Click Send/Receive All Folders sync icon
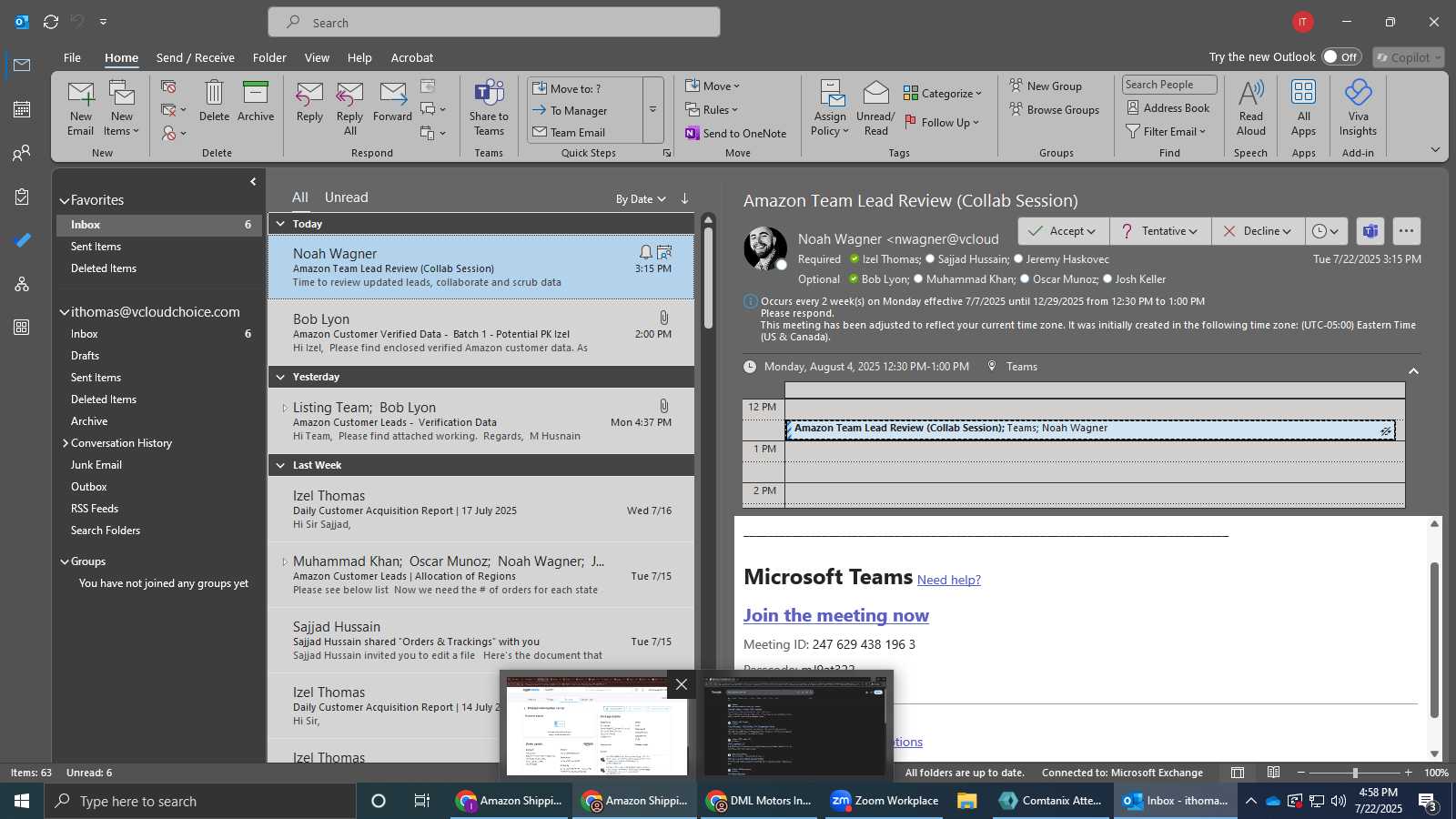Image resolution: width=1456 pixels, height=819 pixels. (x=51, y=22)
